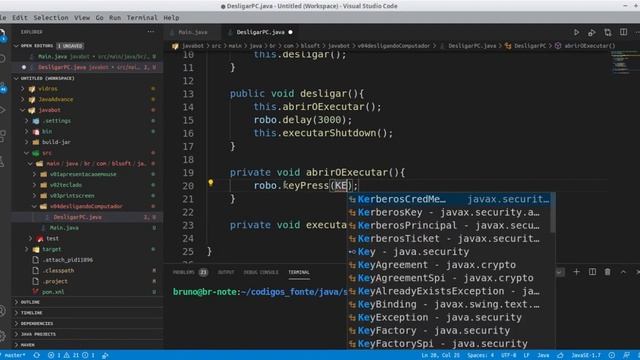
Task: Open .classpath file in explorer
Action: coord(58,270)
